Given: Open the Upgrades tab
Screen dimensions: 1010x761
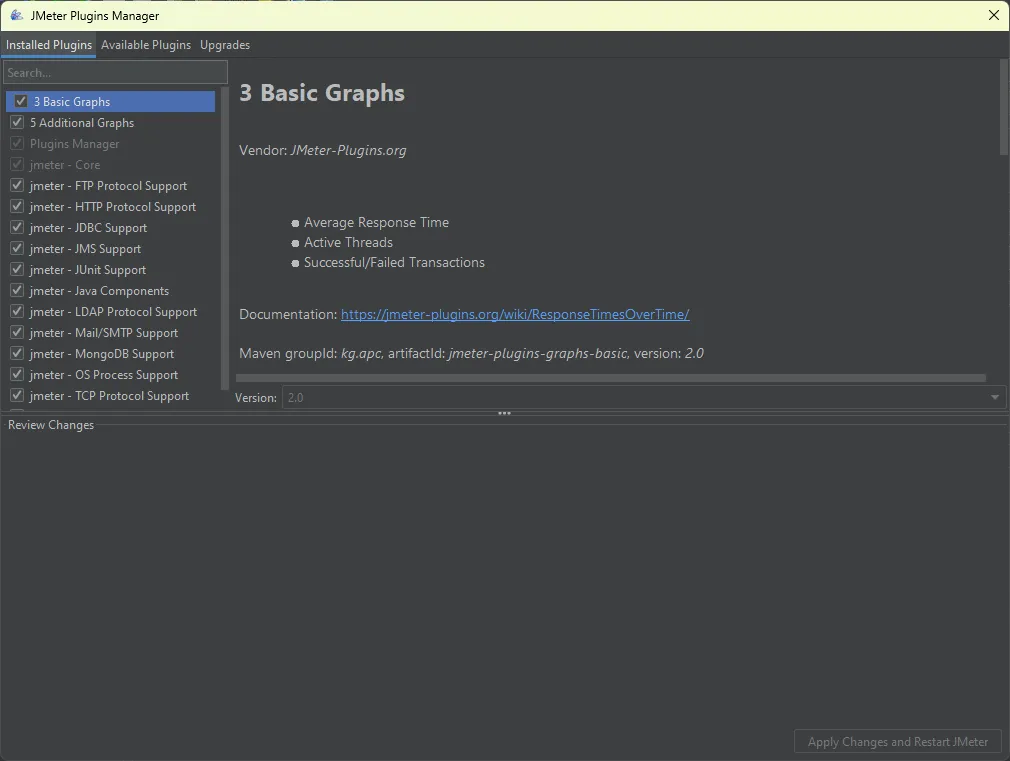Looking at the screenshot, I should [x=225, y=45].
